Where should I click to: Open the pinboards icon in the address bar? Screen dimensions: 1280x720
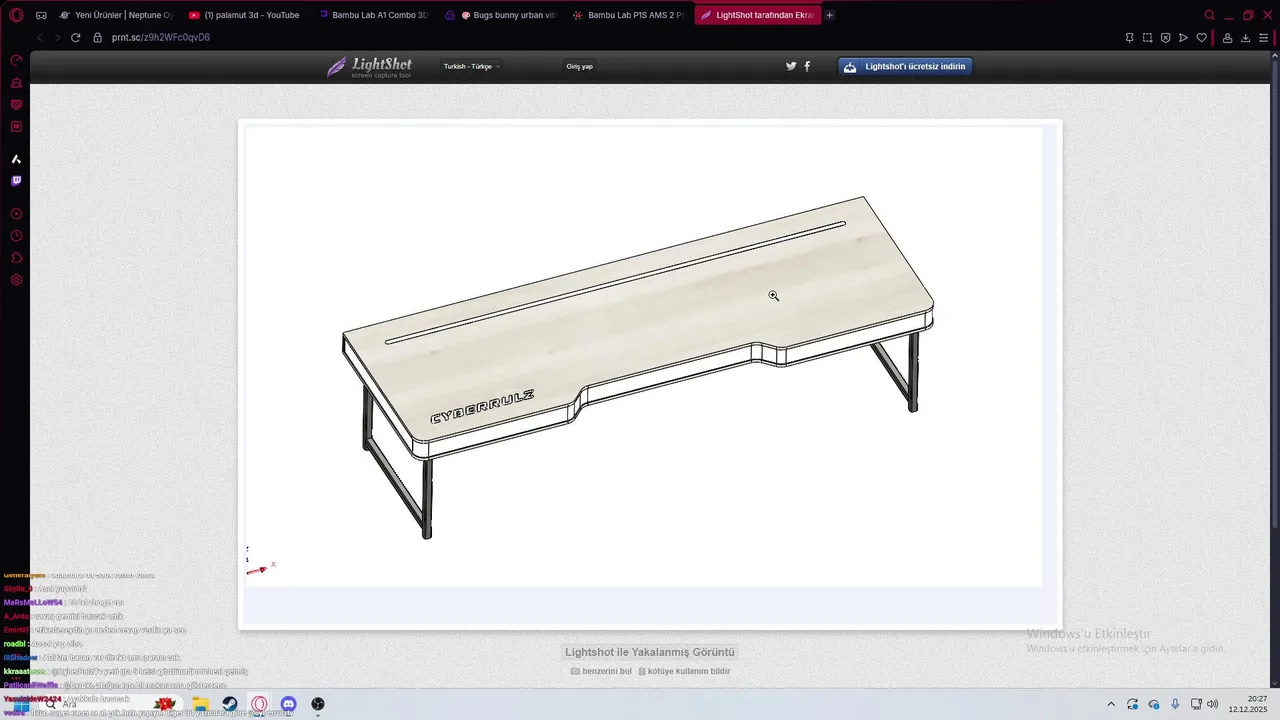(1129, 38)
